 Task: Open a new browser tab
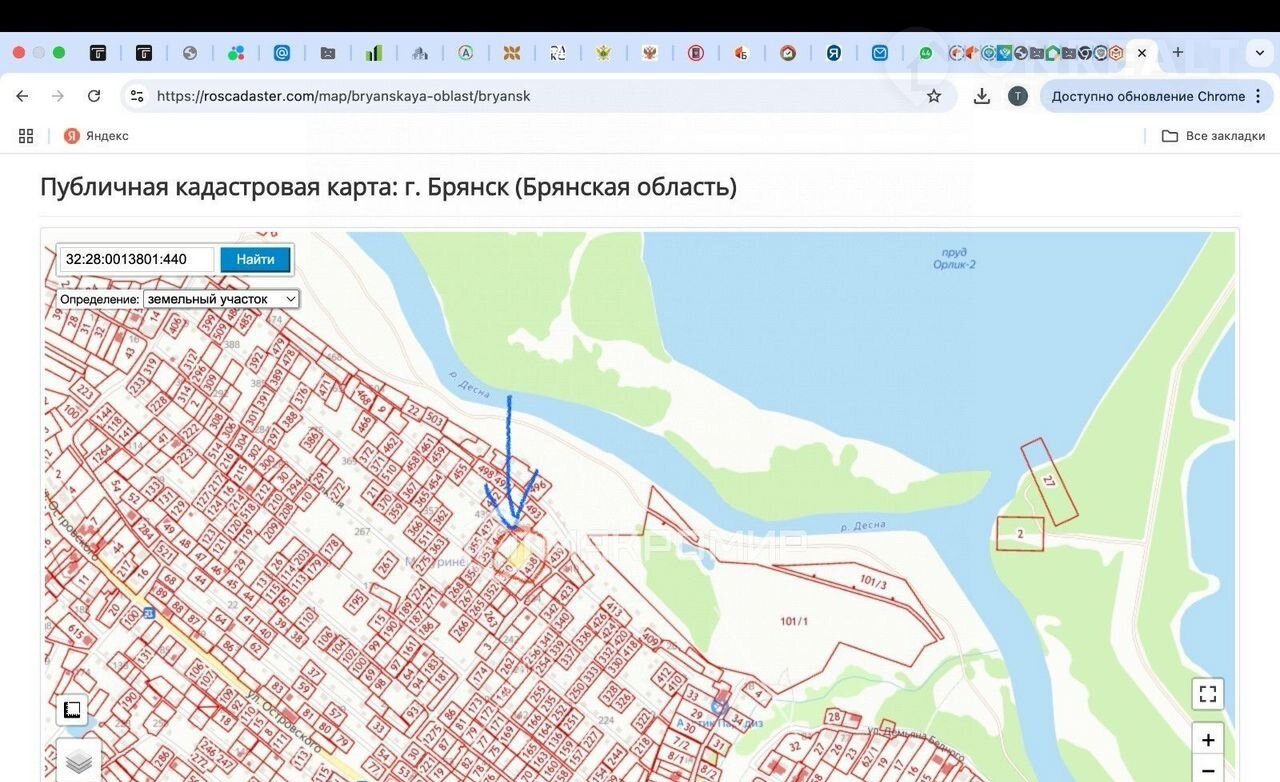point(1177,52)
